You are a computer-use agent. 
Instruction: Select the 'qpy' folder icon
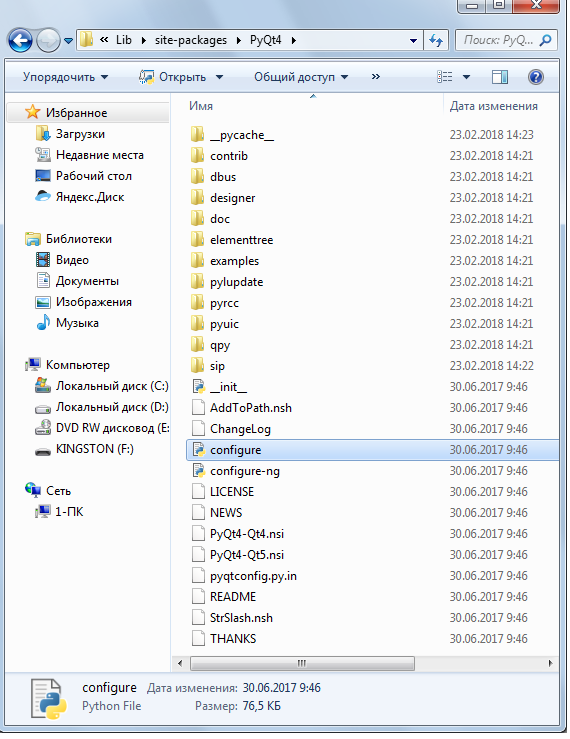[198, 344]
